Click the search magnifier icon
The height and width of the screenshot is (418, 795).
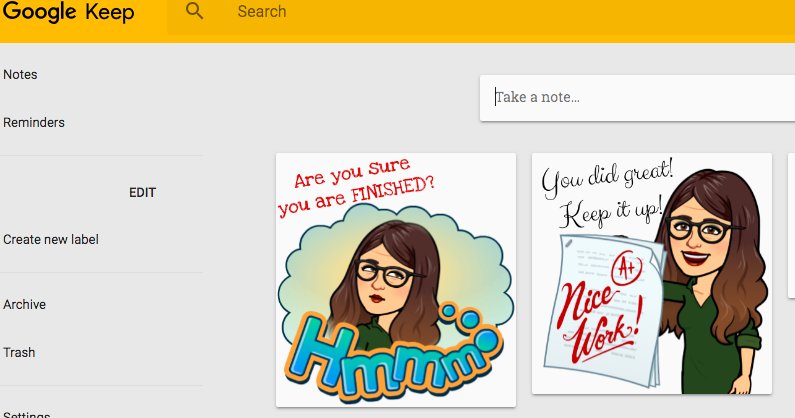(194, 11)
